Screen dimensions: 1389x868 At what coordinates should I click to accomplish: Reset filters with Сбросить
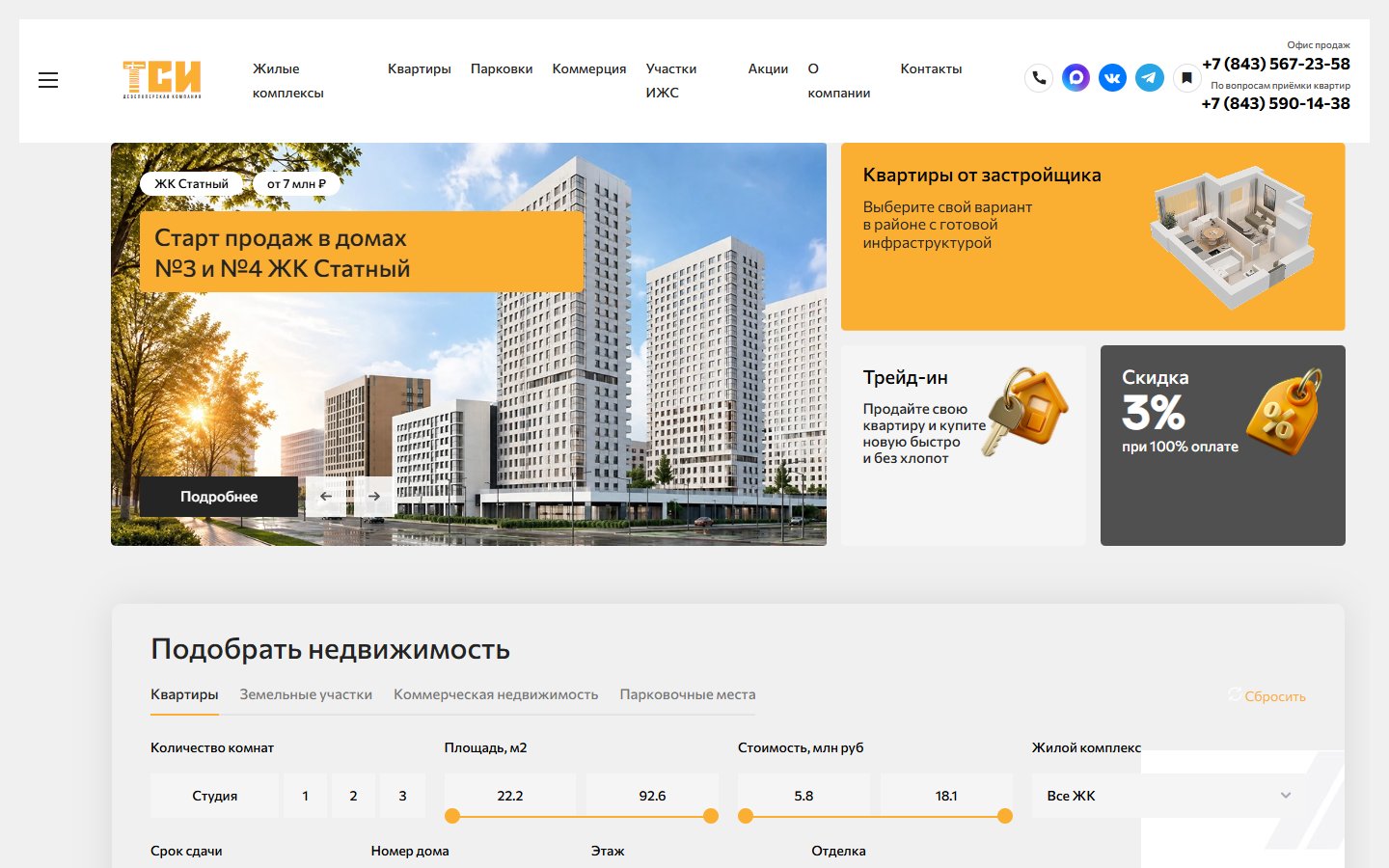tap(1266, 695)
